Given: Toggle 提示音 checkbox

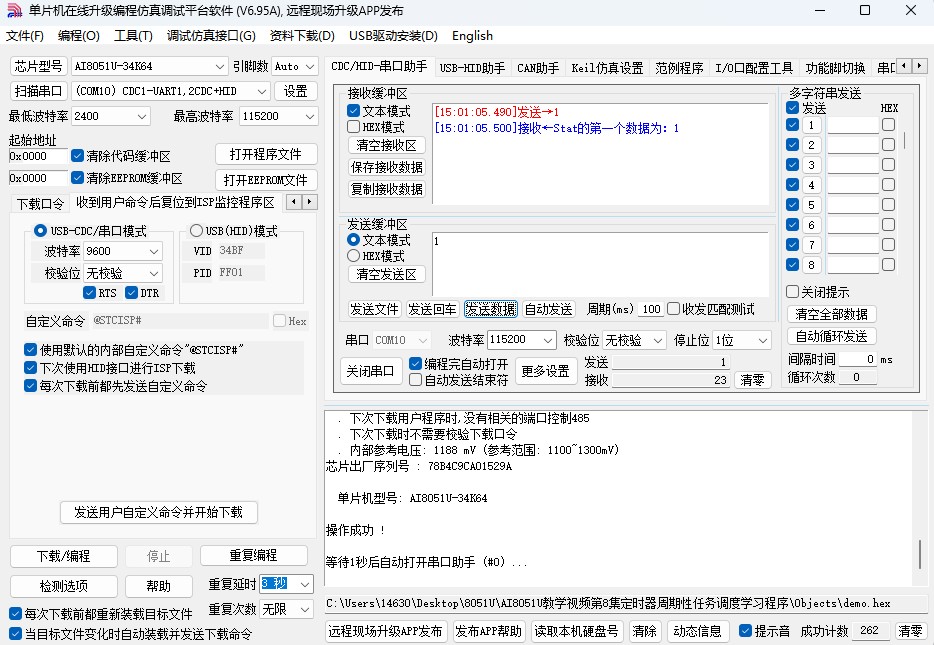Looking at the screenshot, I should [745, 630].
